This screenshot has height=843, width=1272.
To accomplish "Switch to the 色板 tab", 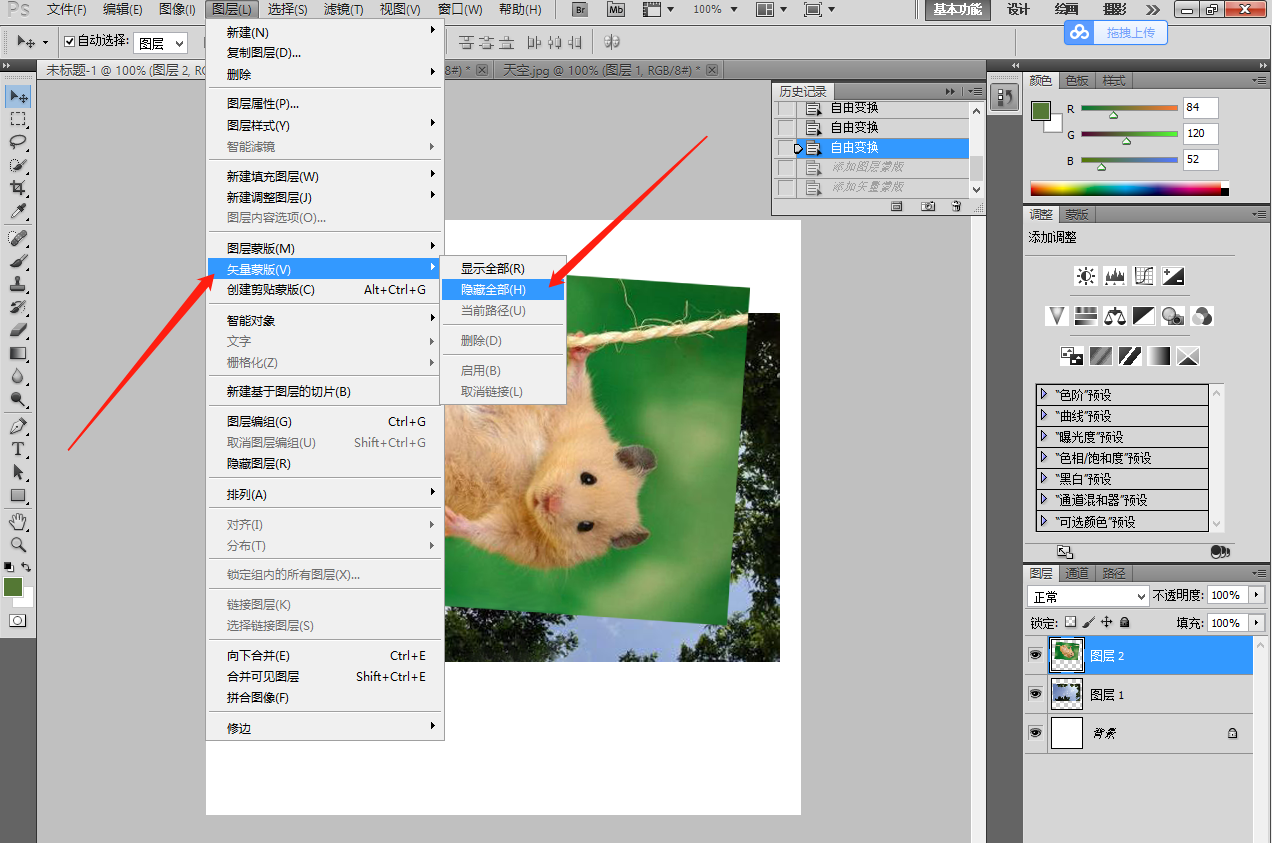I will pyautogui.click(x=1077, y=80).
